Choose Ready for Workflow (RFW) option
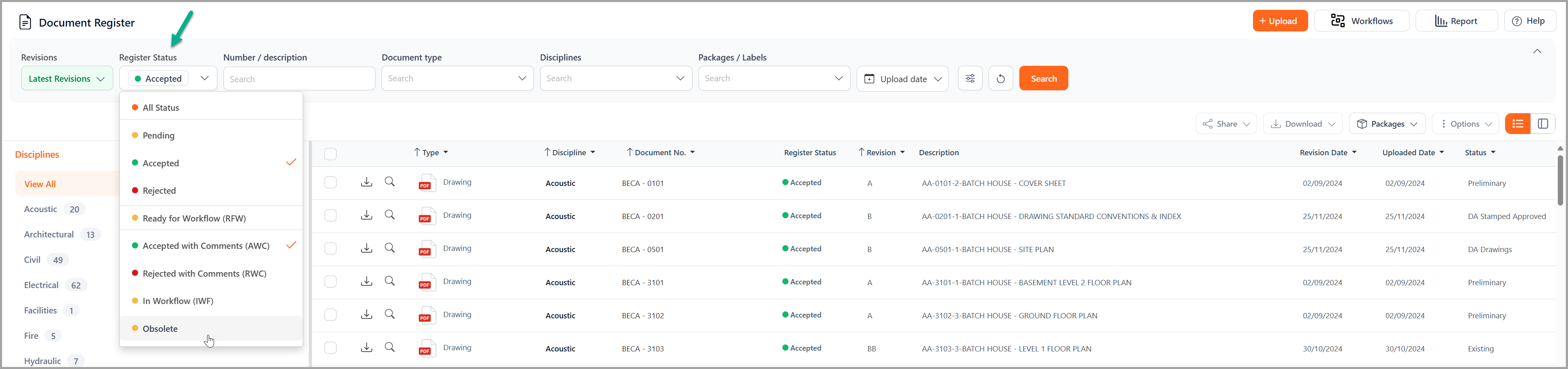1568x369 pixels. tap(211, 218)
